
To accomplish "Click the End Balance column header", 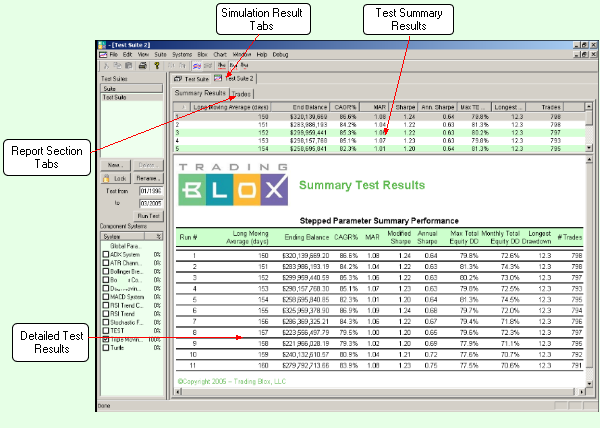I will click(x=300, y=107).
